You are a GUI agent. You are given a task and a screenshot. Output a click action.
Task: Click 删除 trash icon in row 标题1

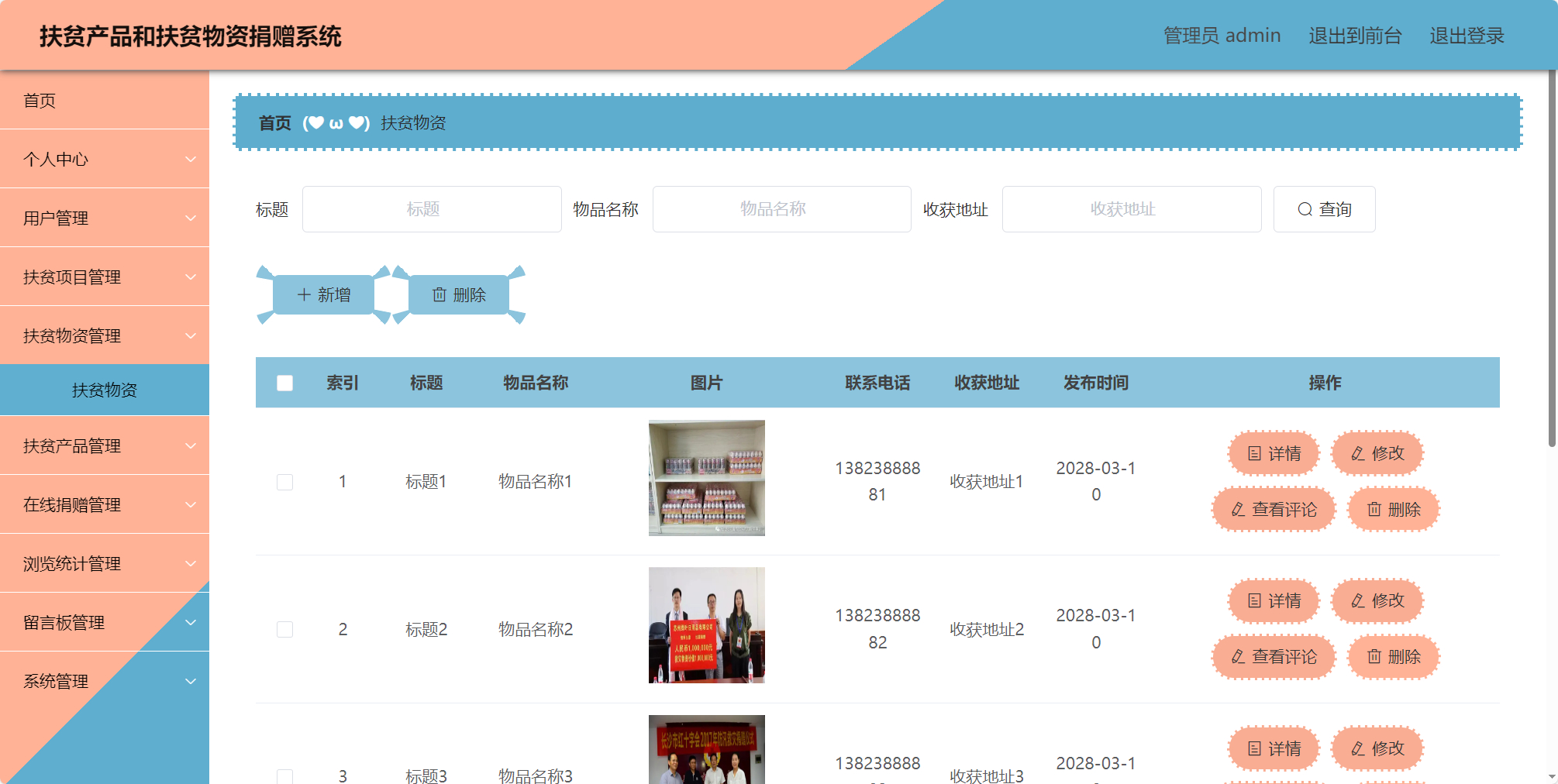coord(1374,509)
